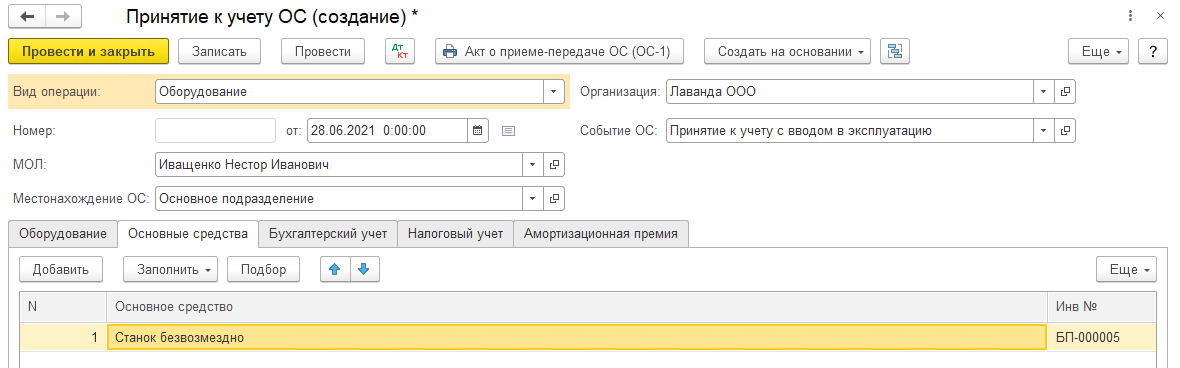
Task: Open the window's three-dot menu
Action: pyautogui.click(x=1131, y=16)
